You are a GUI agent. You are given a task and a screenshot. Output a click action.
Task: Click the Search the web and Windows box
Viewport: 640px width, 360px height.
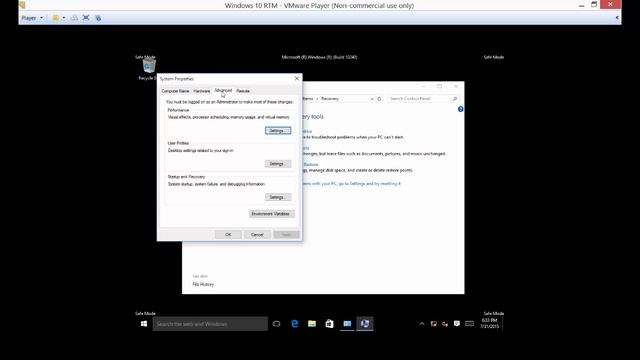click(210, 324)
